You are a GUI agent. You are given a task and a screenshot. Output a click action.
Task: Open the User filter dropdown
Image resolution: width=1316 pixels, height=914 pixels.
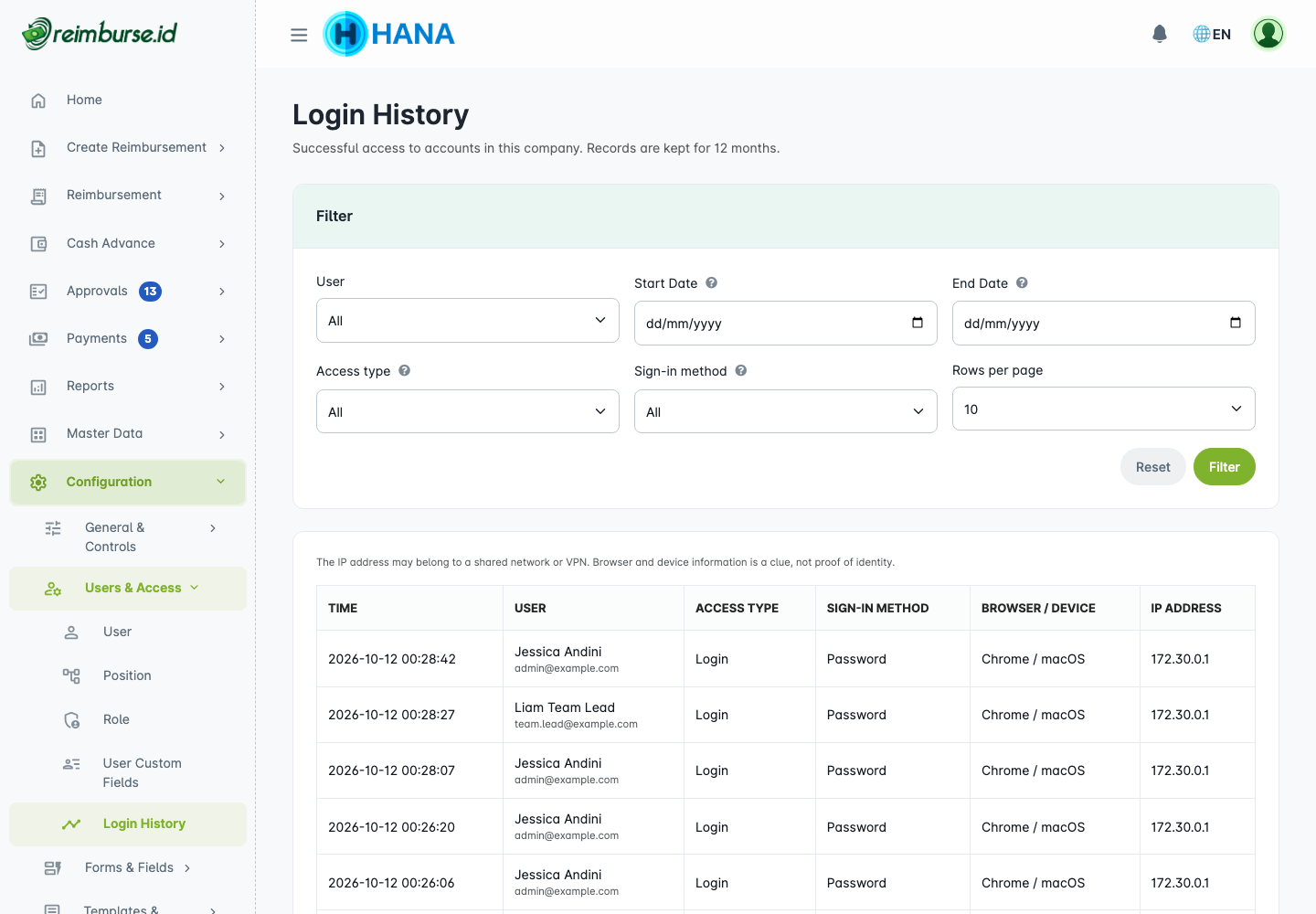click(x=468, y=321)
